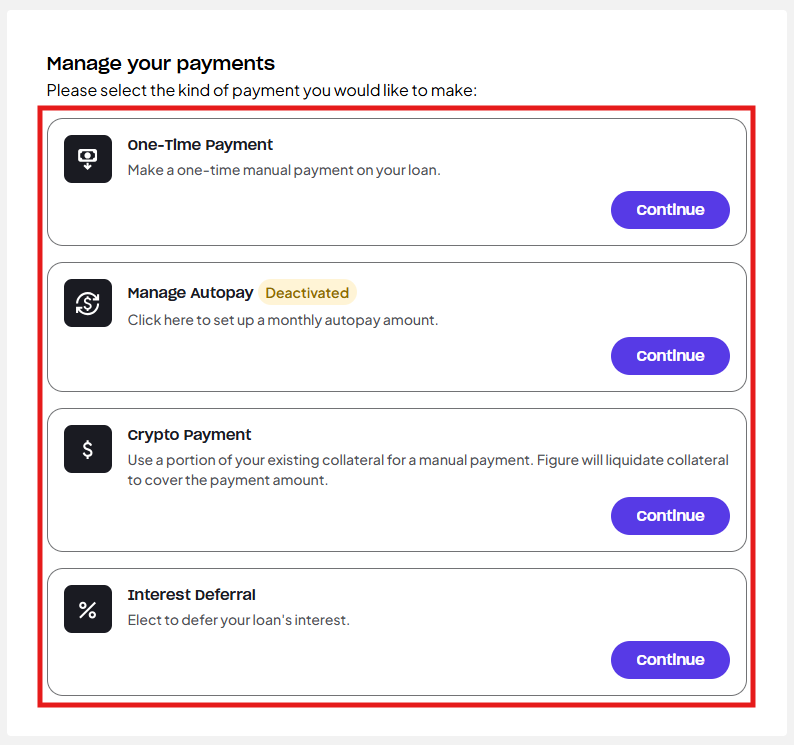Continue with Crypto Payment option
Screen dimensions: 794x745
(x=670, y=516)
